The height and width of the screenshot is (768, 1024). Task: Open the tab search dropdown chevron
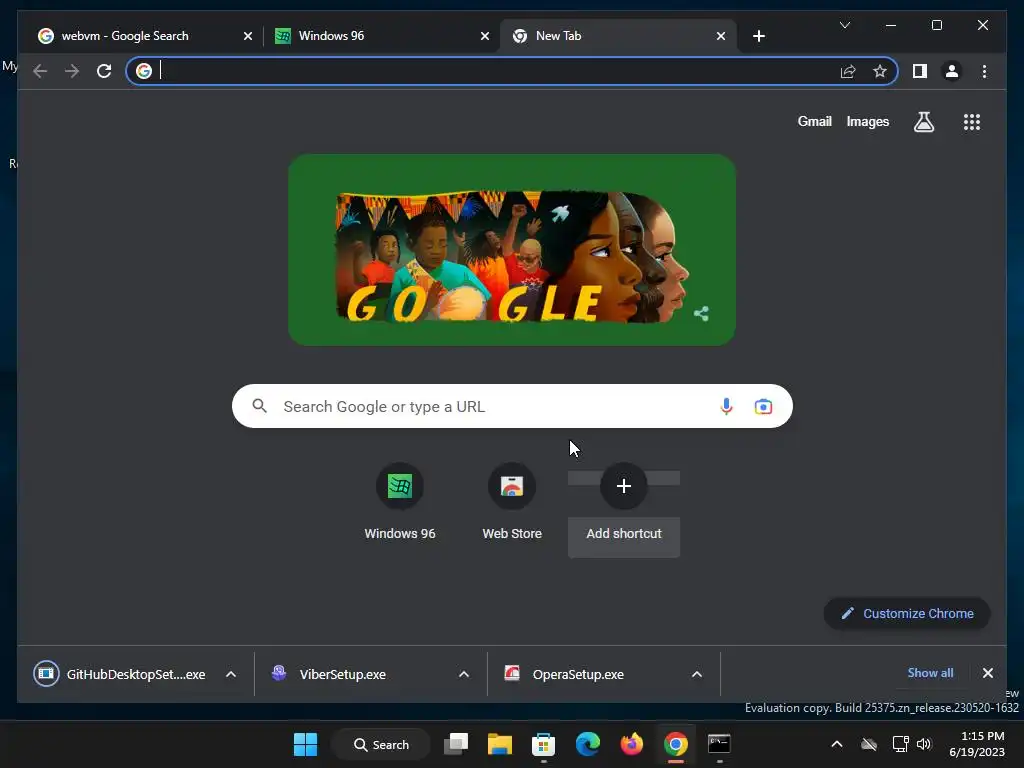(844, 25)
